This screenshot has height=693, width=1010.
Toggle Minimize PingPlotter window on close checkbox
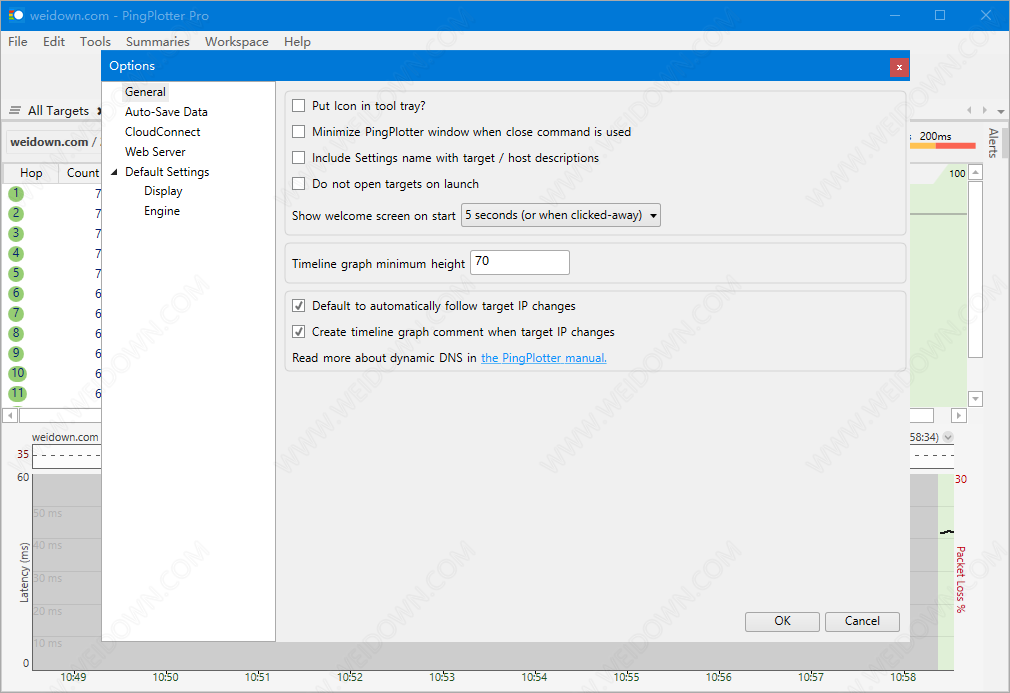pos(298,131)
